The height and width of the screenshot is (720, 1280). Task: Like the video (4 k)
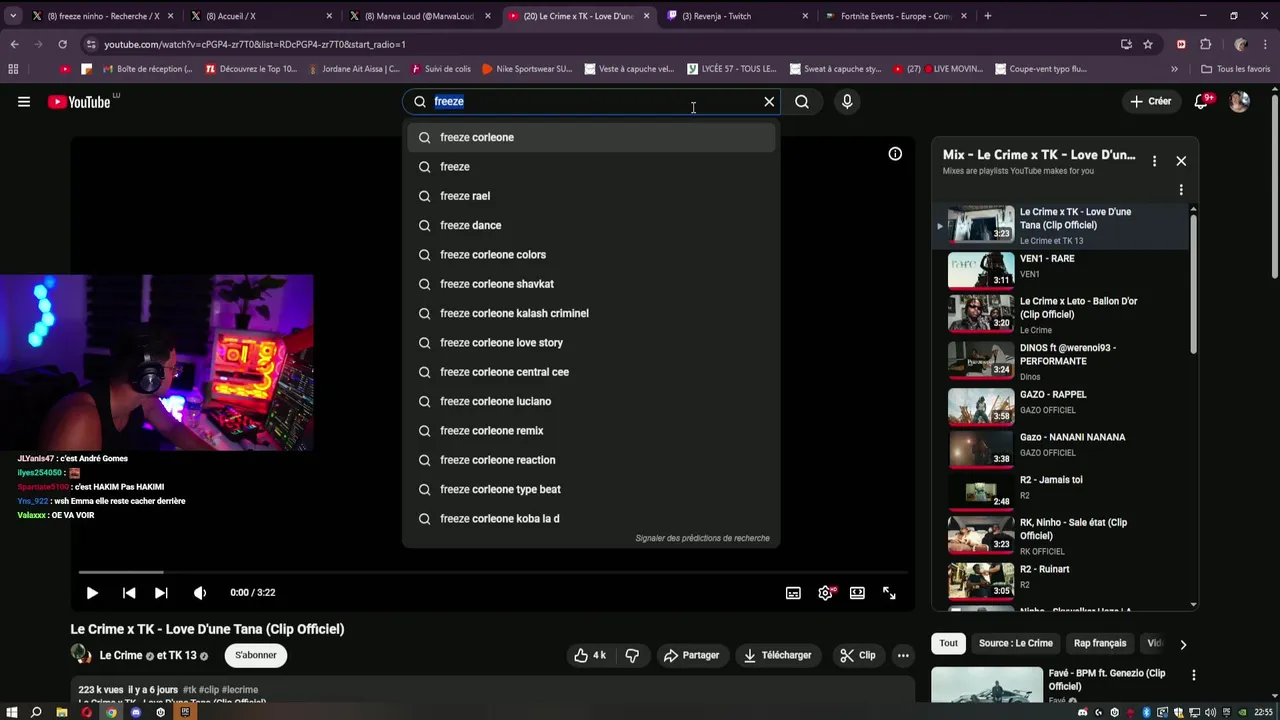click(x=589, y=655)
